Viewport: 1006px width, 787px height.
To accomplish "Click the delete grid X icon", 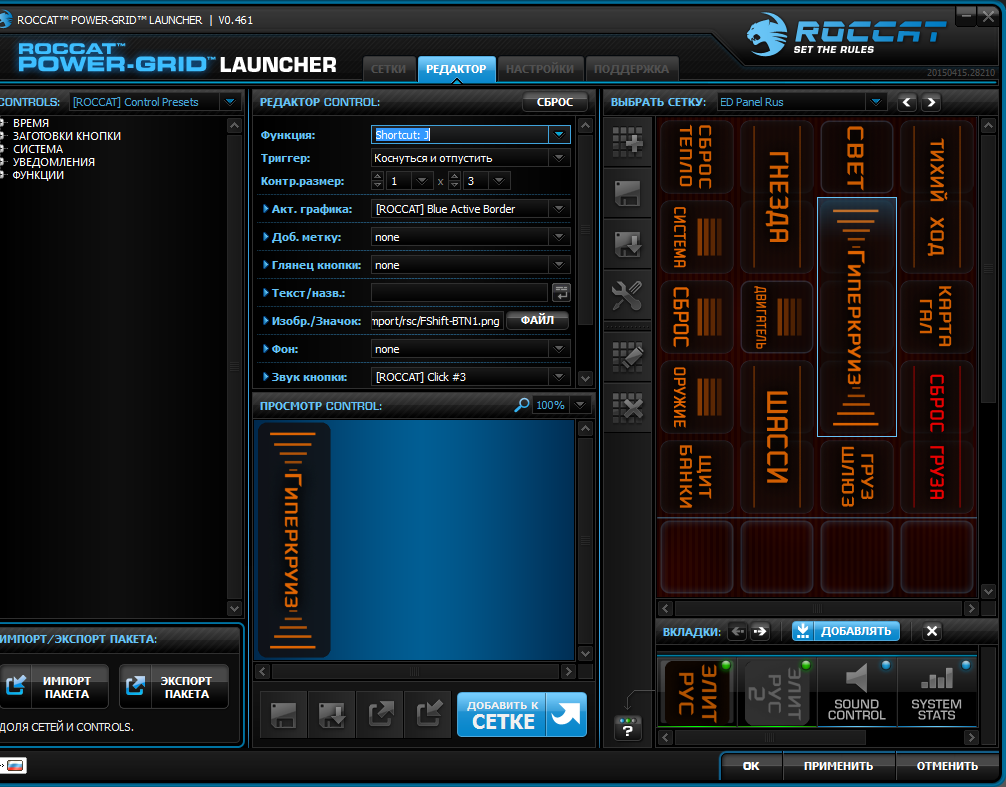I will [x=627, y=407].
